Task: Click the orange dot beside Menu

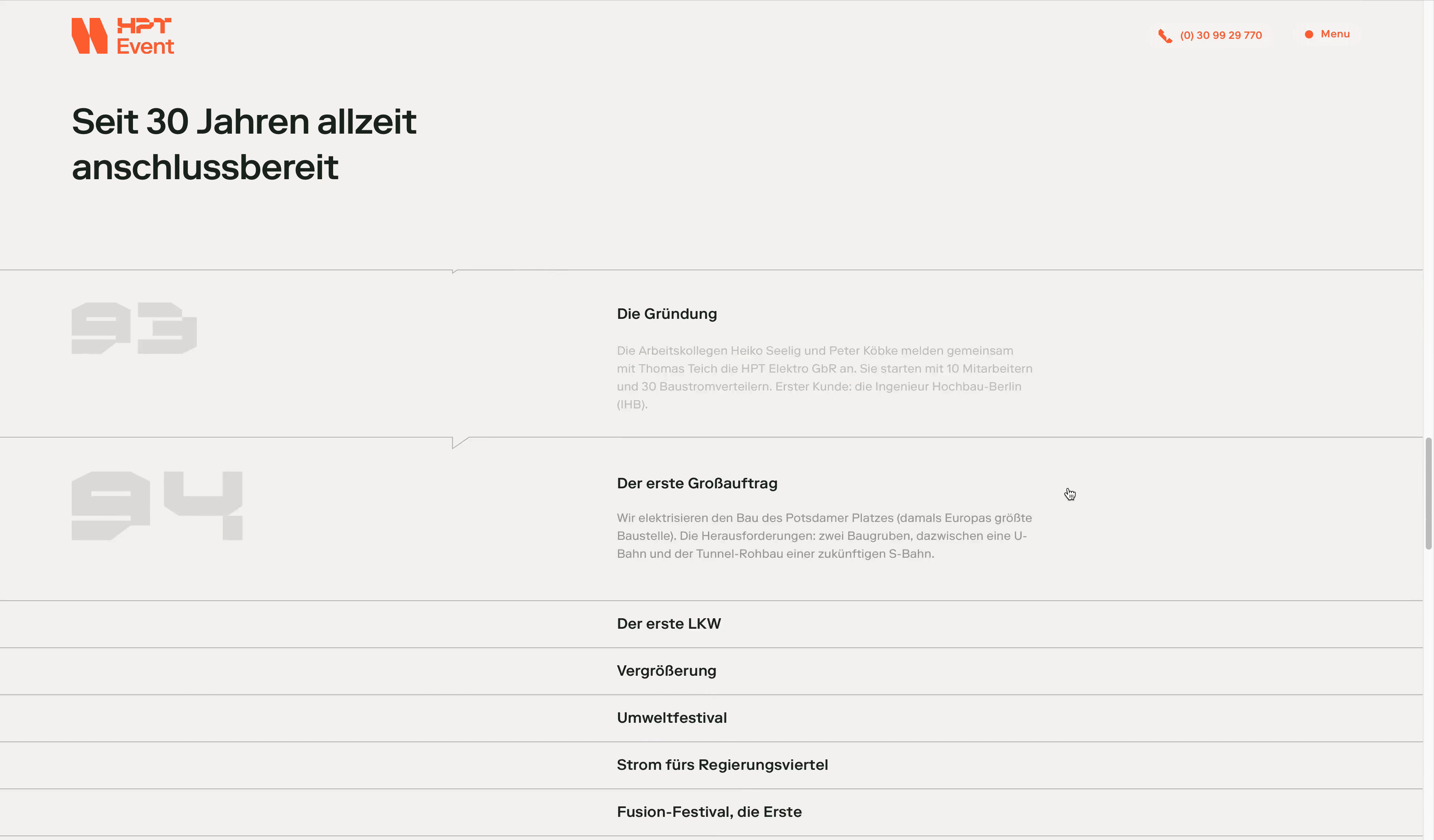Action: [x=1308, y=34]
